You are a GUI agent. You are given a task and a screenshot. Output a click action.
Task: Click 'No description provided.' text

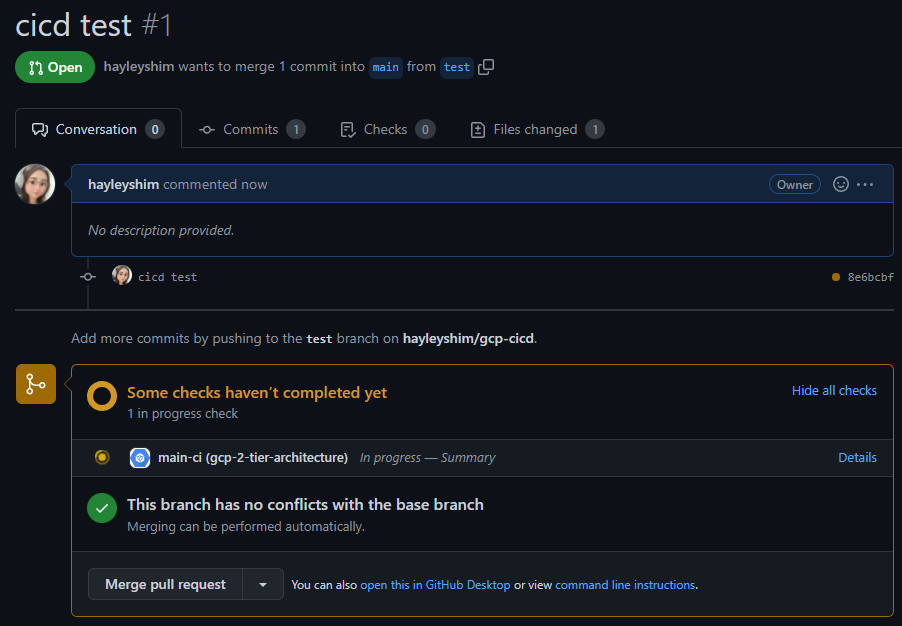(161, 230)
